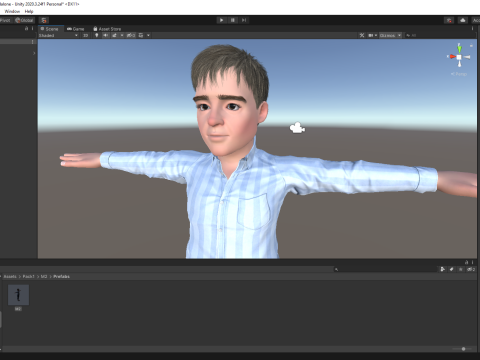Lock the Project panel with the lock icon
Viewport: 480px width, 360px height.
click(x=466, y=262)
